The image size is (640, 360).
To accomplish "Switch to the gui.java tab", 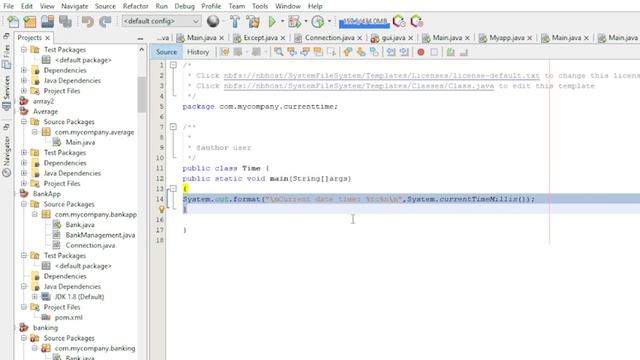I will 393,38.
